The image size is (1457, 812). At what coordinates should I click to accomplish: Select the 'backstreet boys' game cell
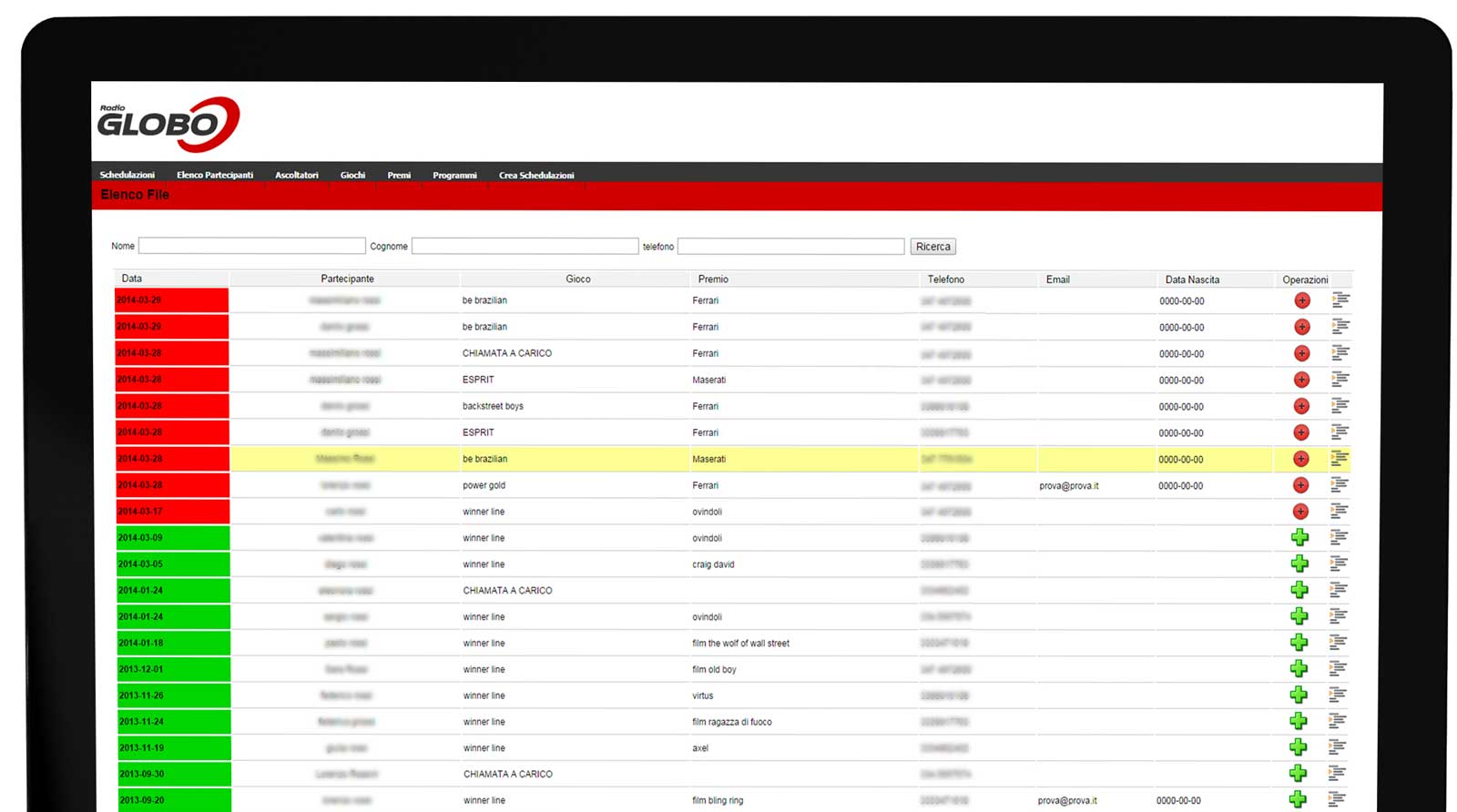[x=493, y=406]
